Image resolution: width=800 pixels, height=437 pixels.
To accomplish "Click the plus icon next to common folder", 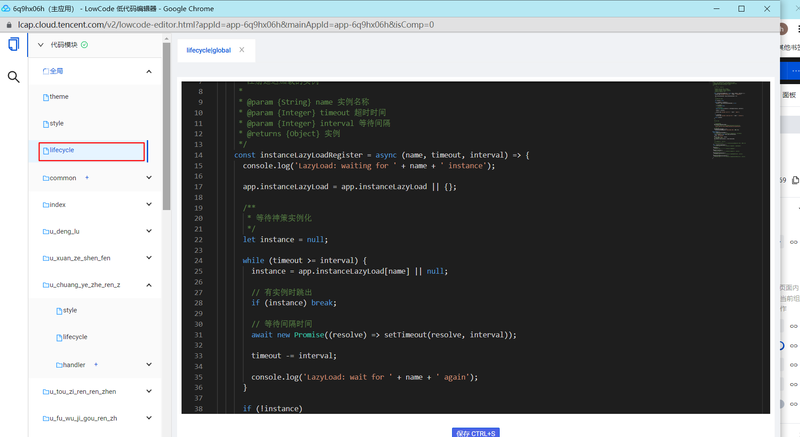I will click(x=87, y=177).
